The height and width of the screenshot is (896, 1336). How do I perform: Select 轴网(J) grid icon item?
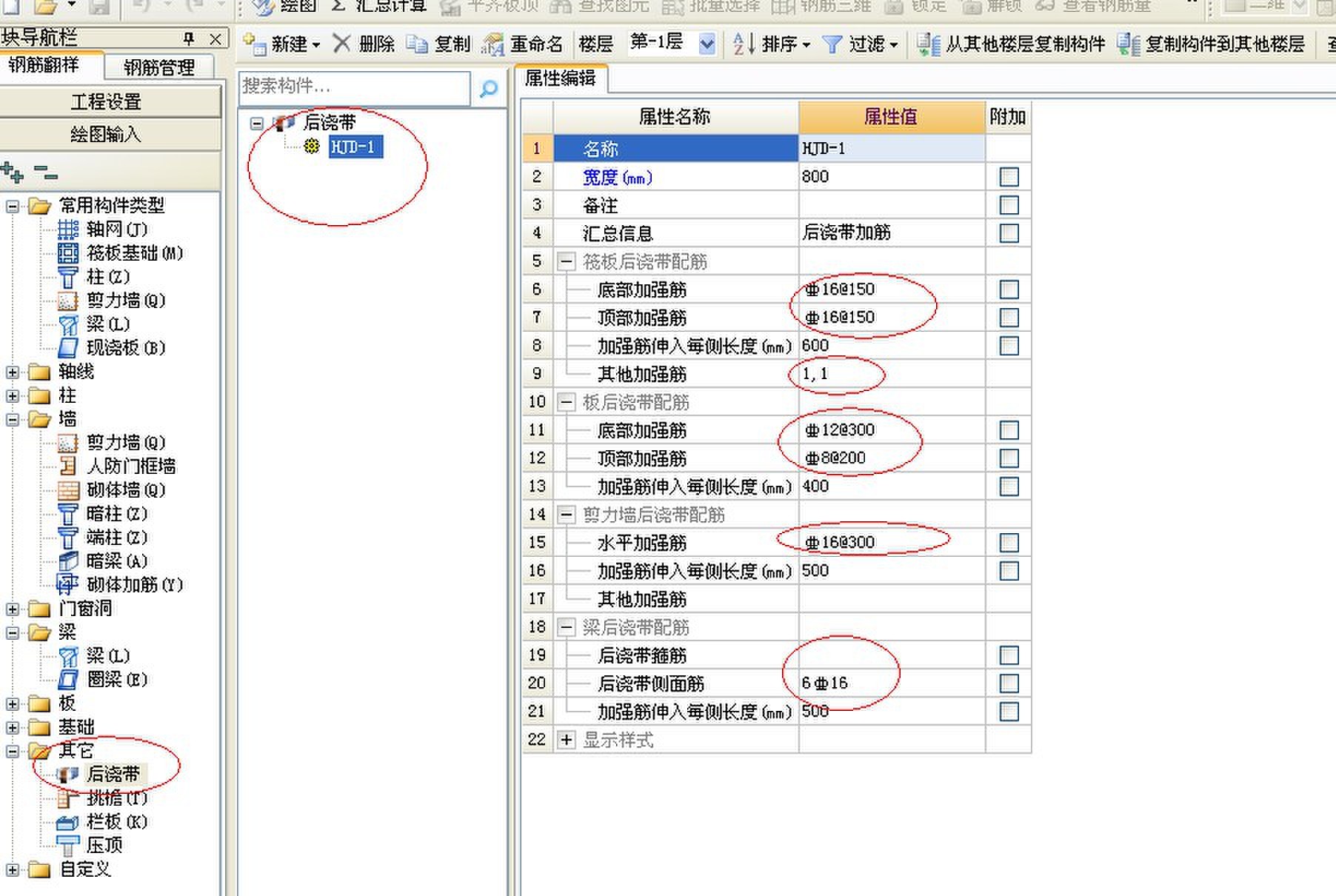click(68, 230)
